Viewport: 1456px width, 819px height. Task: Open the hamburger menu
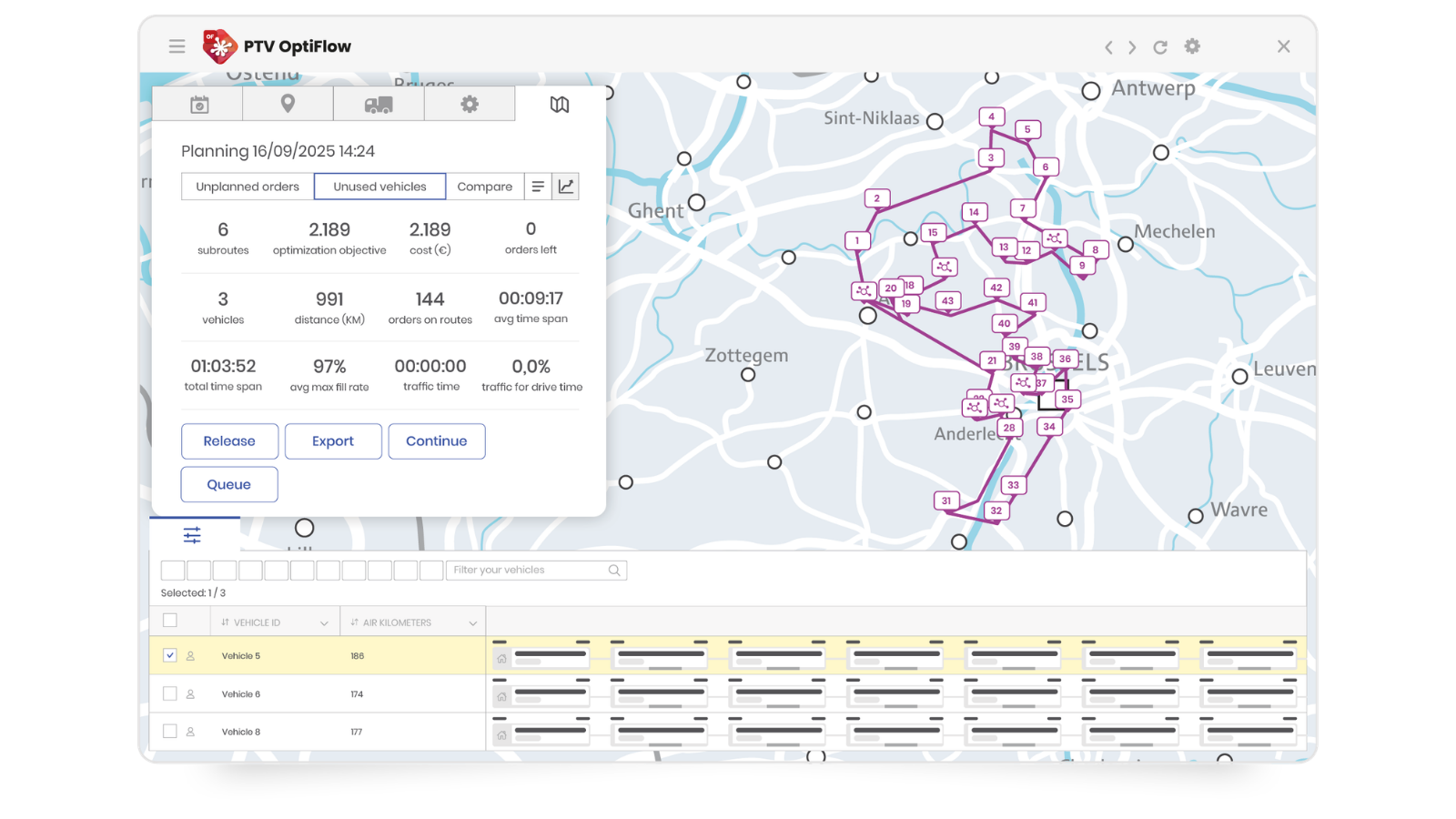click(x=177, y=46)
